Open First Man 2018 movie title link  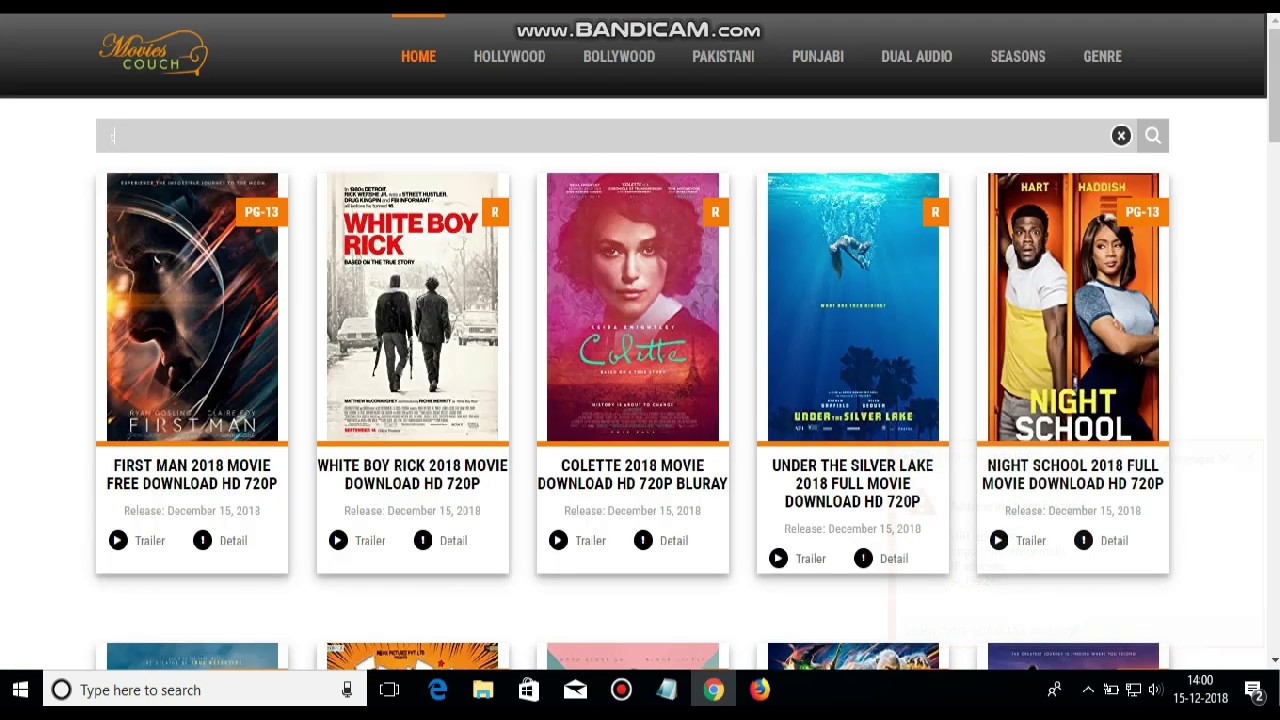click(x=192, y=474)
